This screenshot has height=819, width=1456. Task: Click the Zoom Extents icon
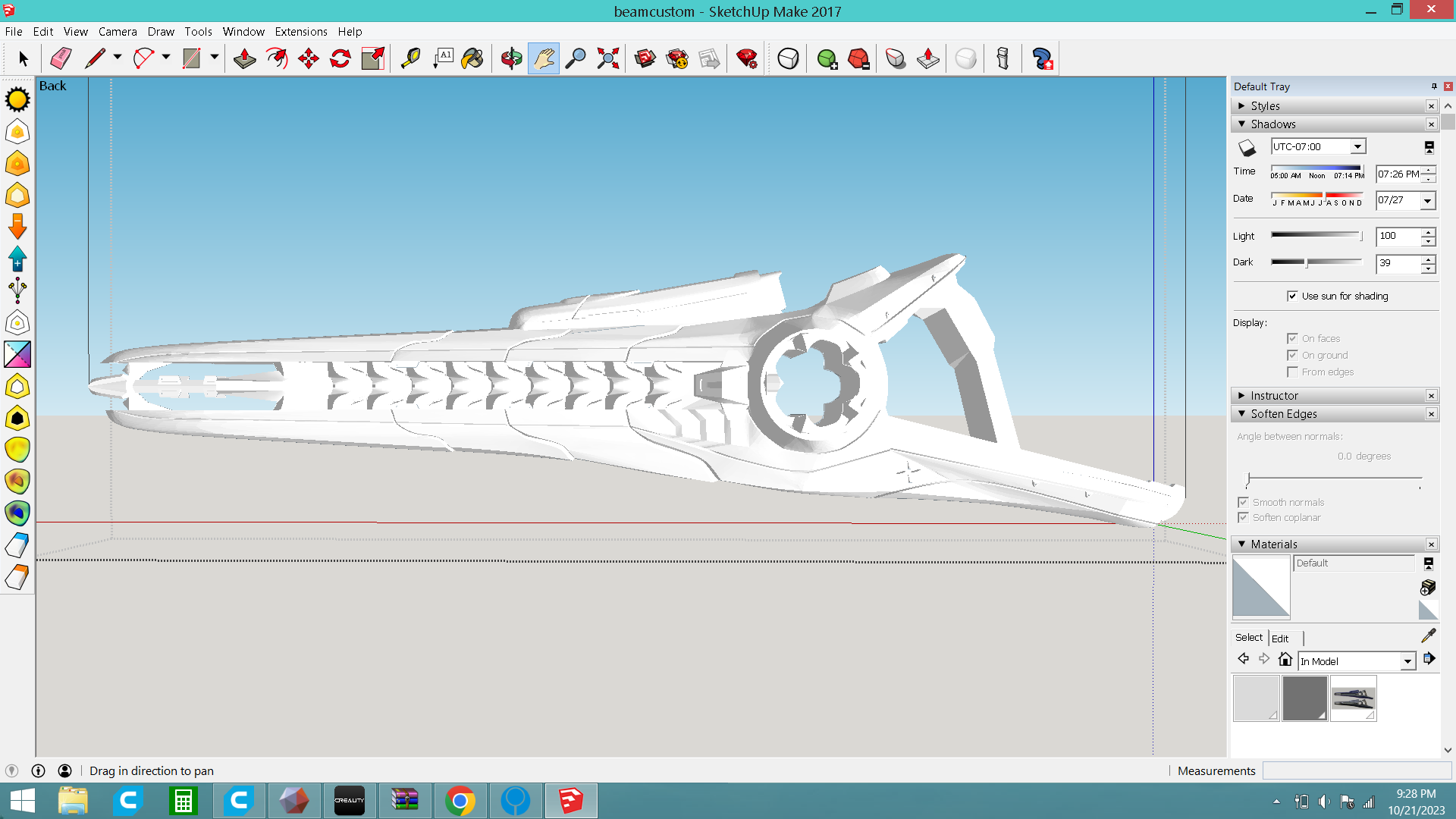tap(608, 58)
